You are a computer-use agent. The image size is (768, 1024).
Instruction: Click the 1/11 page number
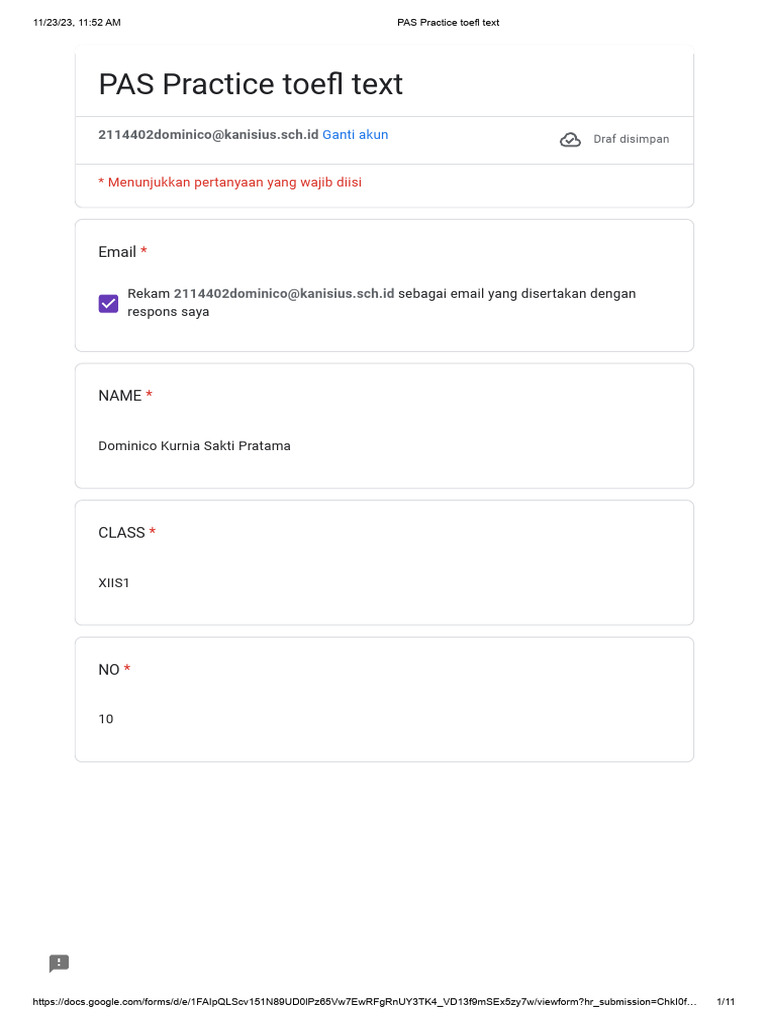pyautogui.click(x=726, y=1002)
